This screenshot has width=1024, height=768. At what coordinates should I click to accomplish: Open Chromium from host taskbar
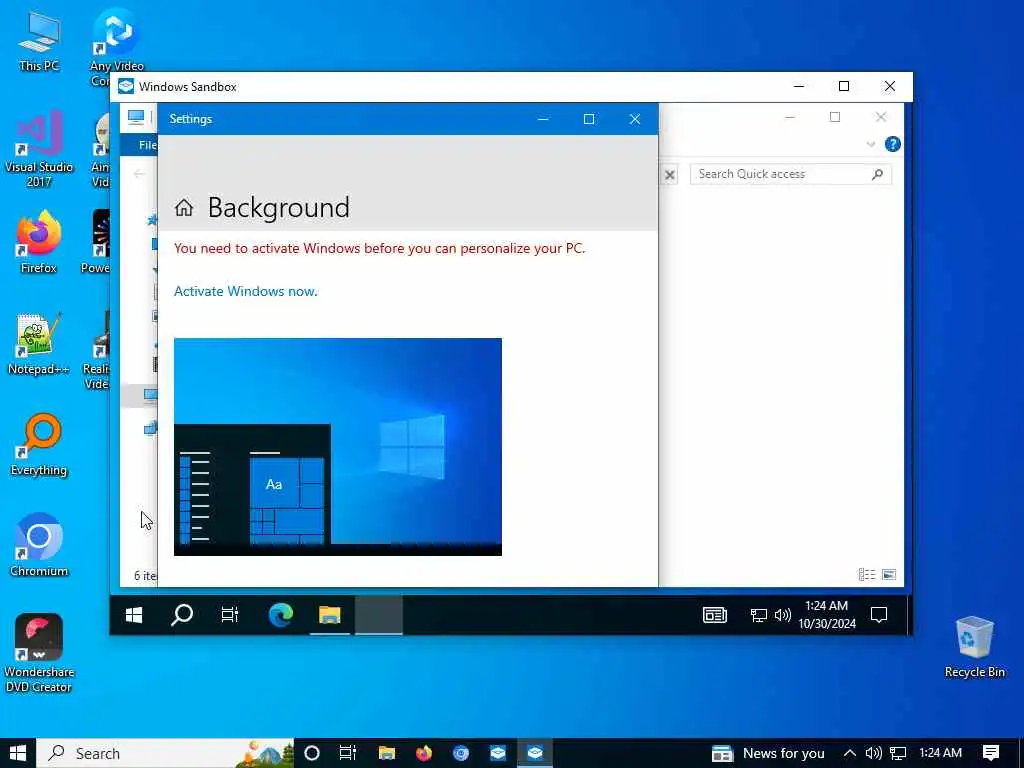(x=461, y=753)
